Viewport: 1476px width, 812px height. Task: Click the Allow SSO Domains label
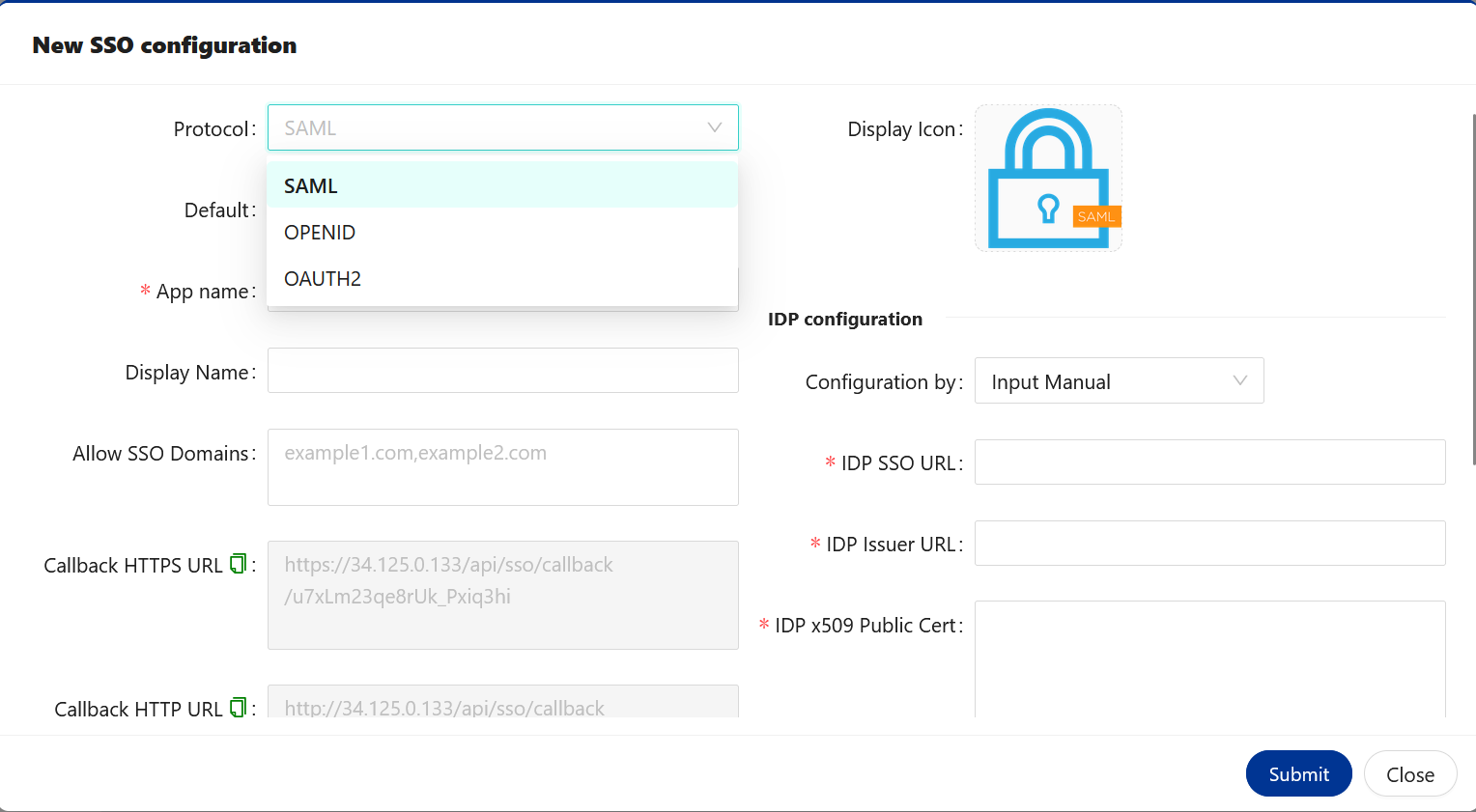click(163, 453)
